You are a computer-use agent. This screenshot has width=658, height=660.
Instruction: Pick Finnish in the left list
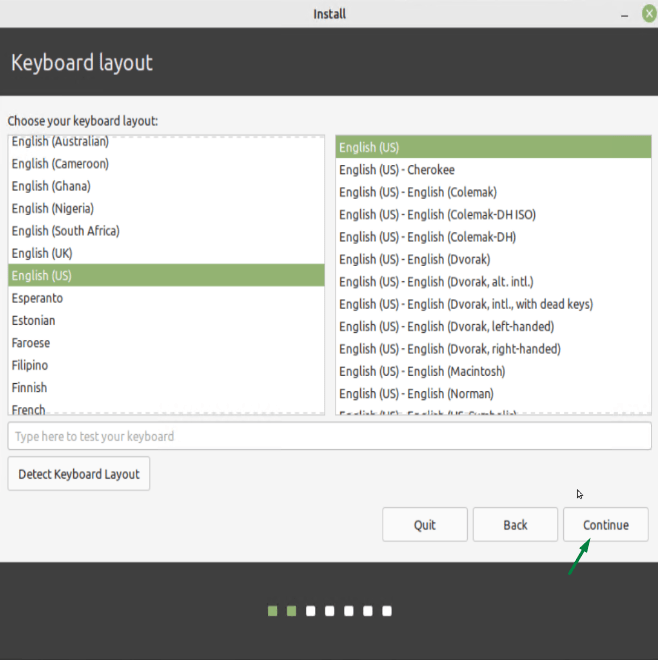pyautogui.click(x=29, y=387)
